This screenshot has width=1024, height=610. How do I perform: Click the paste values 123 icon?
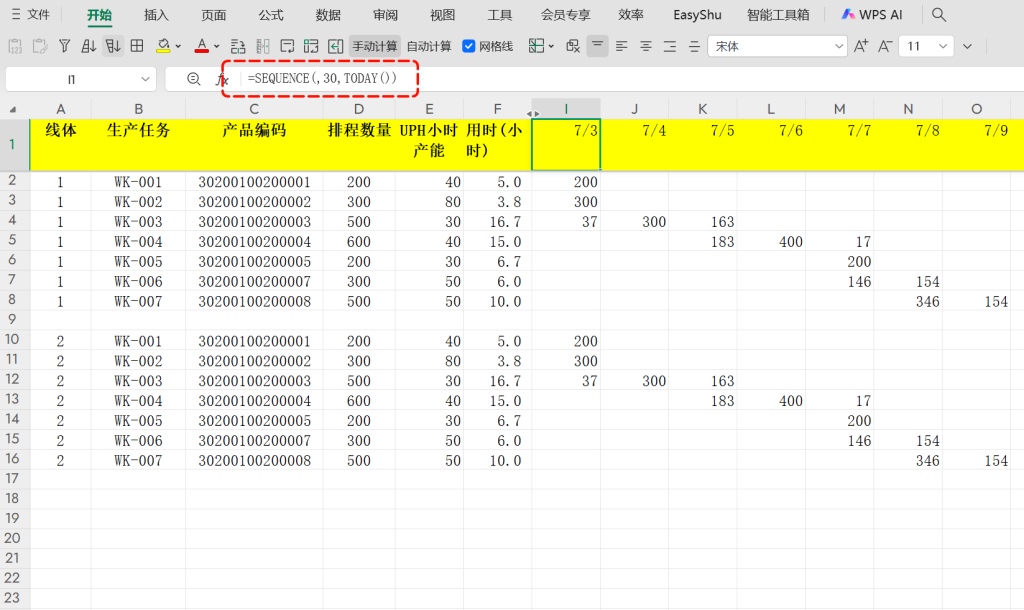pos(15,46)
